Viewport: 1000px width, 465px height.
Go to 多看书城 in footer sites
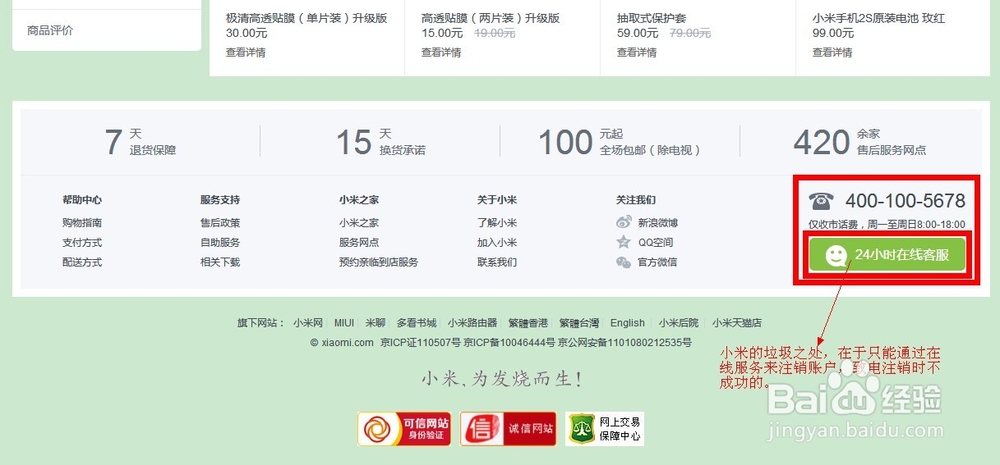point(416,323)
